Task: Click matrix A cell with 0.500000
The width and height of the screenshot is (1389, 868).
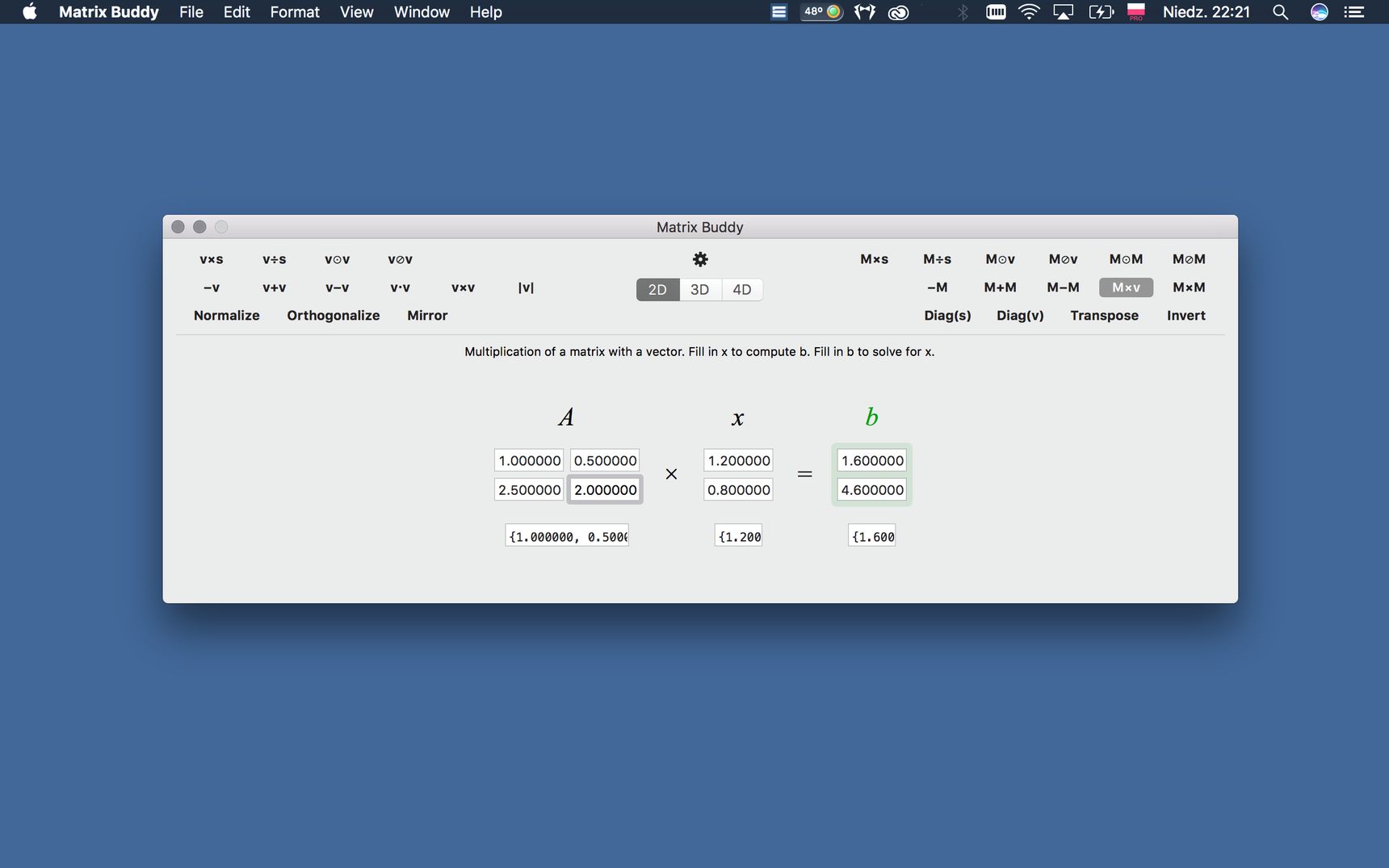Action: point(605,460)
